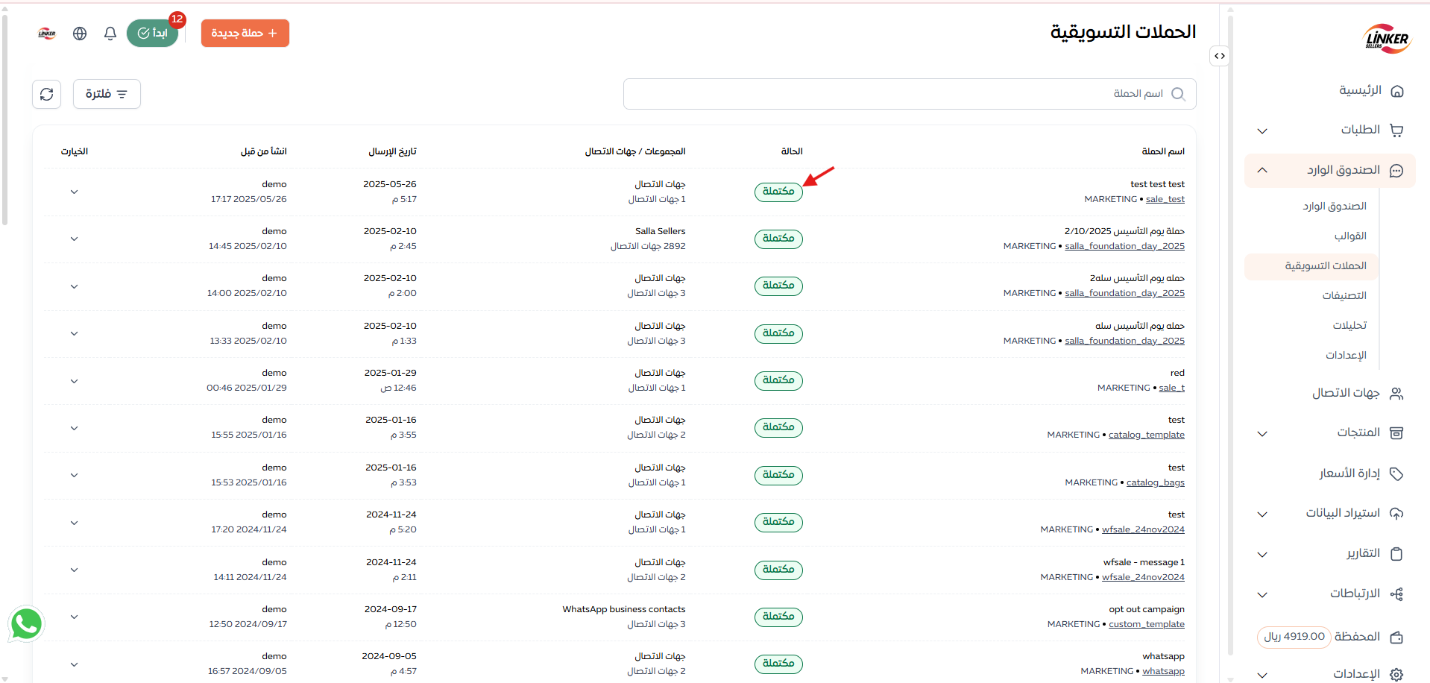The height and width of the screenshot is (683, 1430).
Task: Expand the الارتباطات sidebar chevron
Action: pos(1262,595)
